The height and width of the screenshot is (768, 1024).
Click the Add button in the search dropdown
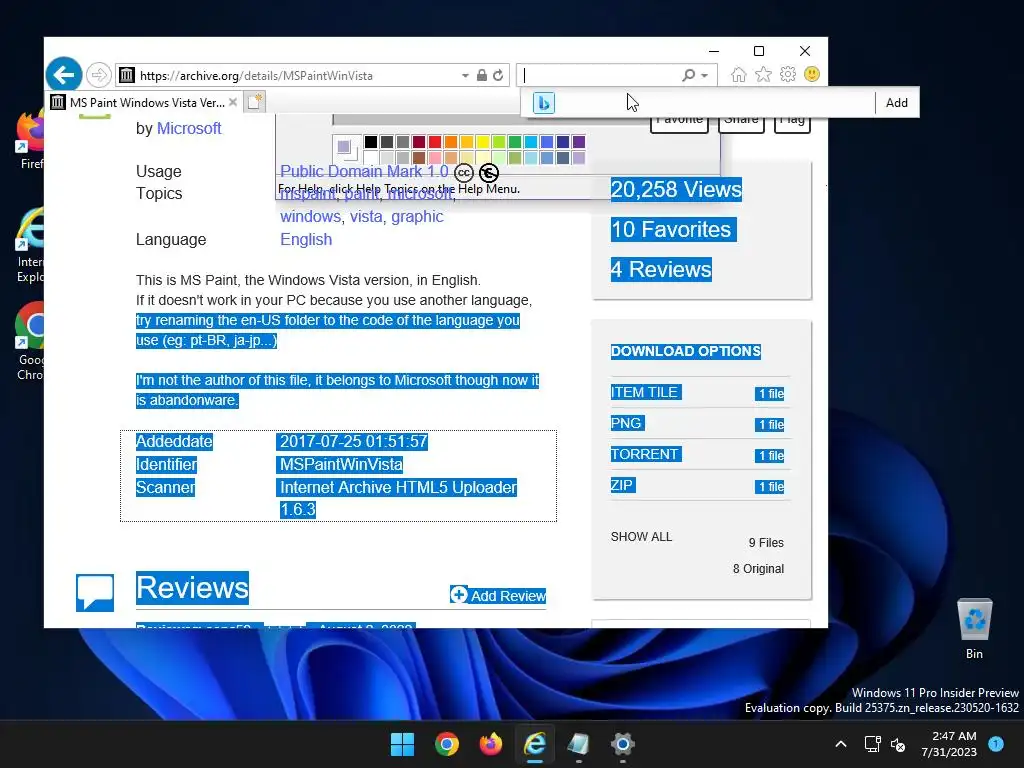(x=897, y=103)
